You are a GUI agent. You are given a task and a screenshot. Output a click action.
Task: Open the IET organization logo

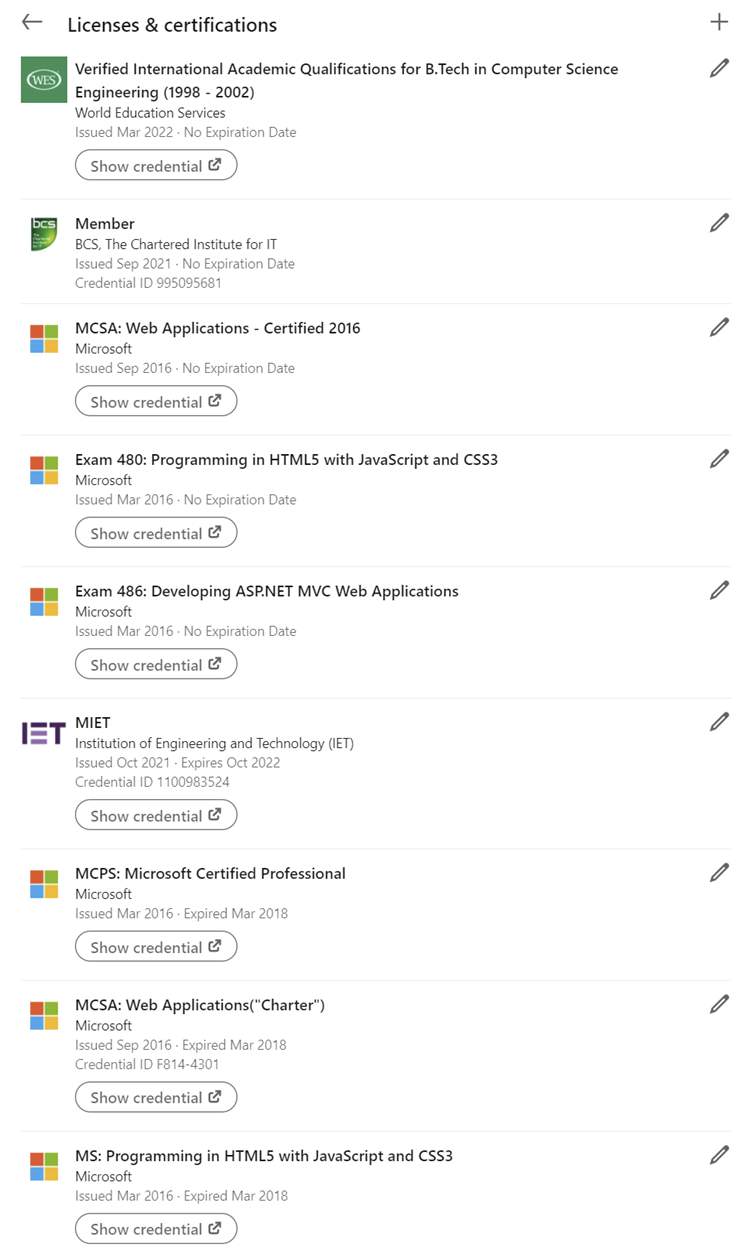click(x=44, y=734)
